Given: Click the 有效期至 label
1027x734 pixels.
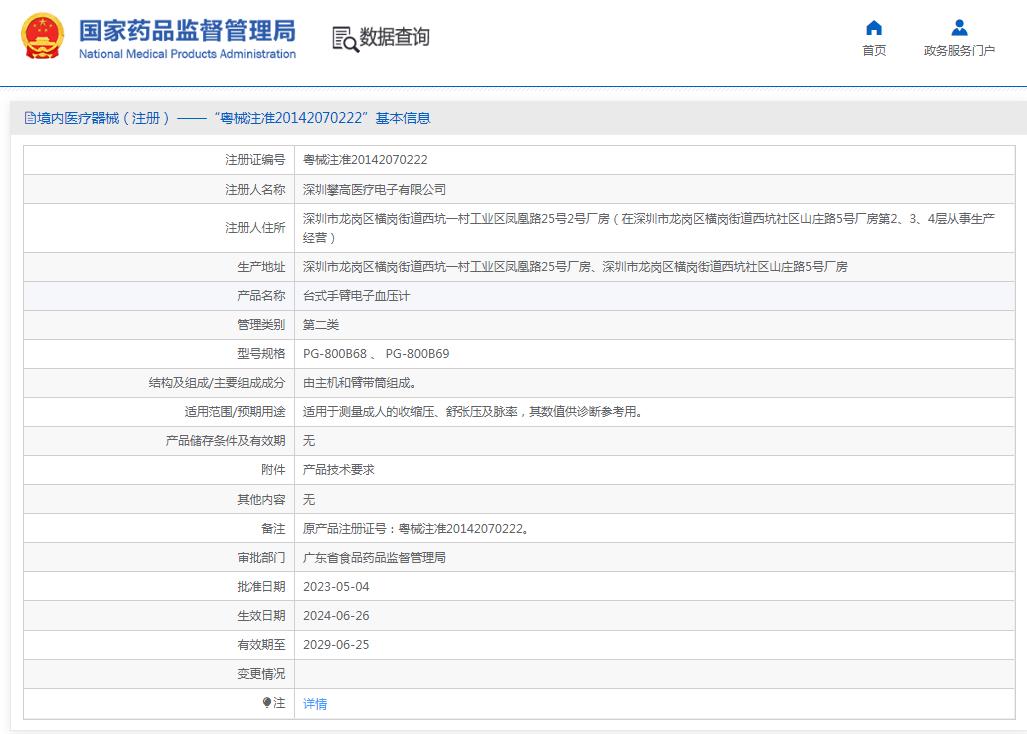Looking at the screenshot, I should (261, 644).
